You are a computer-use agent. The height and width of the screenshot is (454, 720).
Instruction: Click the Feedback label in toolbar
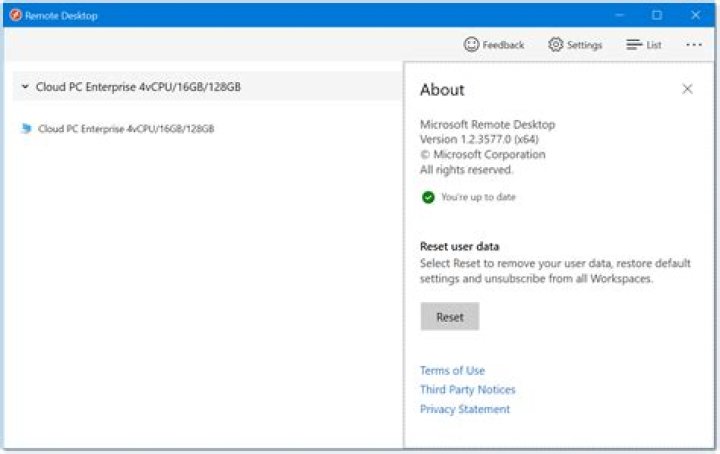click(x=503, y=45)
